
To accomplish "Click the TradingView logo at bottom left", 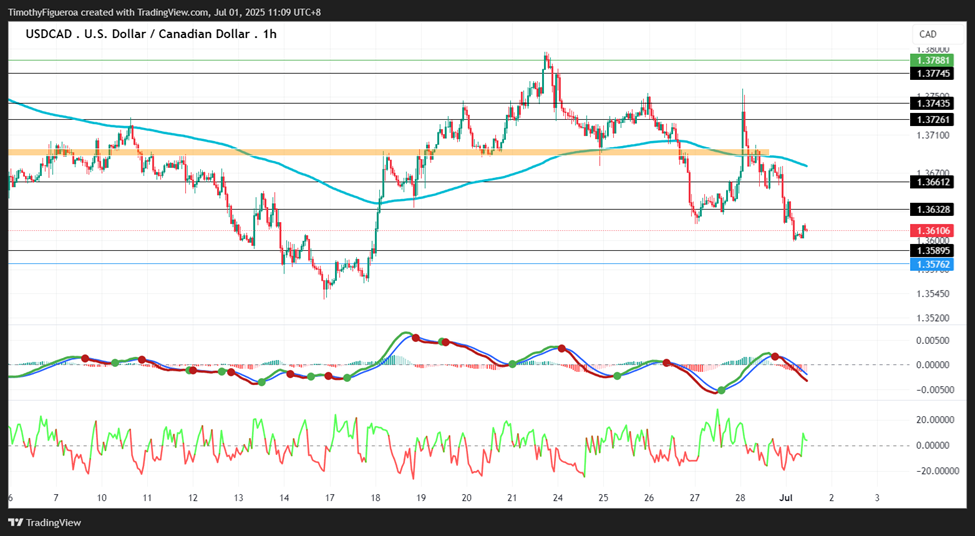I will (x=44, y=522).
